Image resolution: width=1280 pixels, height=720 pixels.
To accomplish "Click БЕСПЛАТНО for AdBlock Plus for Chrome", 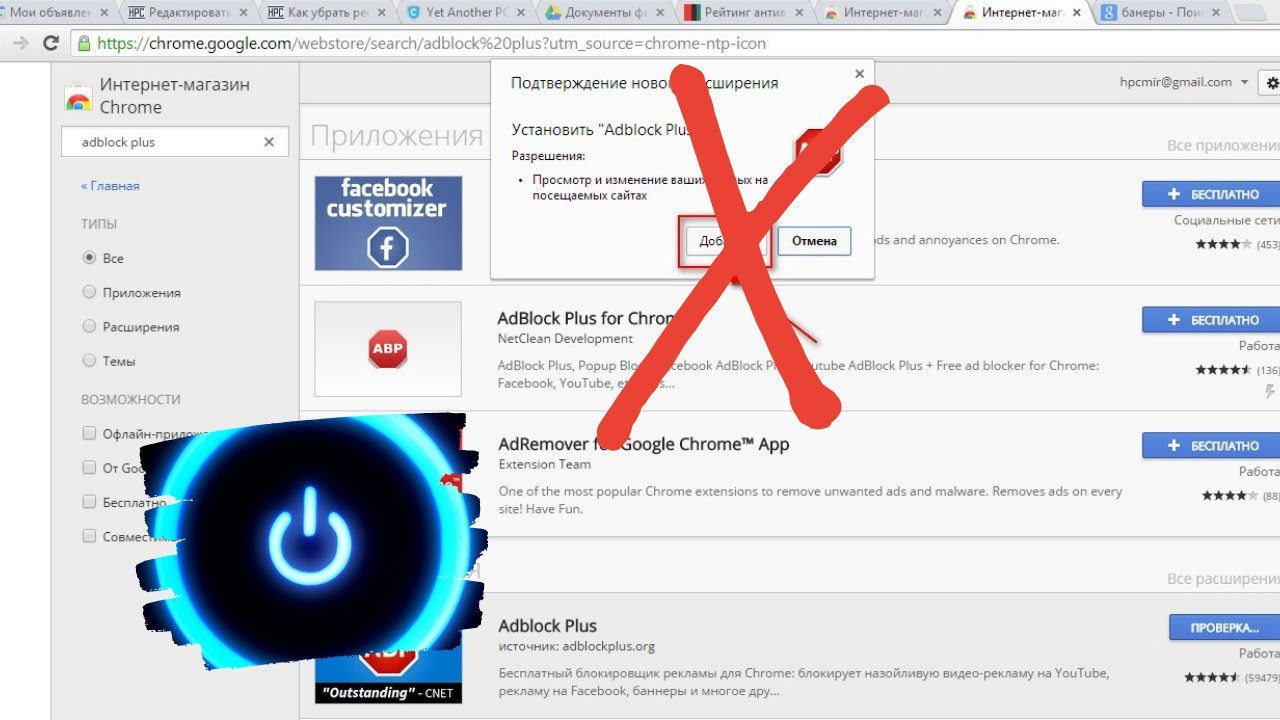I will click(1210, 320).
